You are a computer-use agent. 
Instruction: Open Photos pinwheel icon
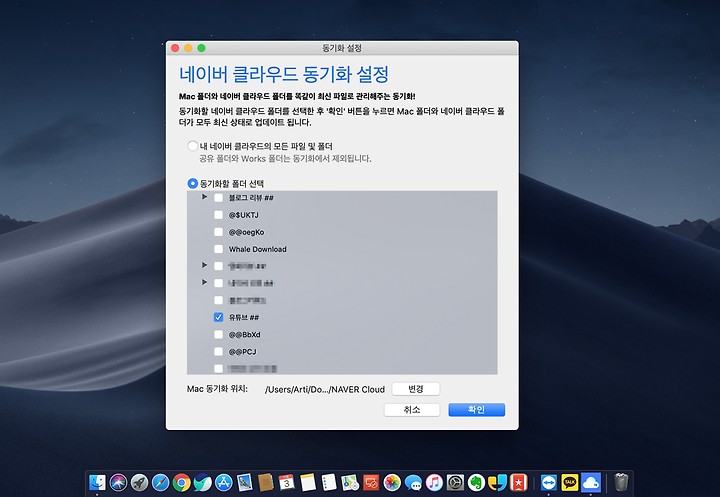point(392,483)
